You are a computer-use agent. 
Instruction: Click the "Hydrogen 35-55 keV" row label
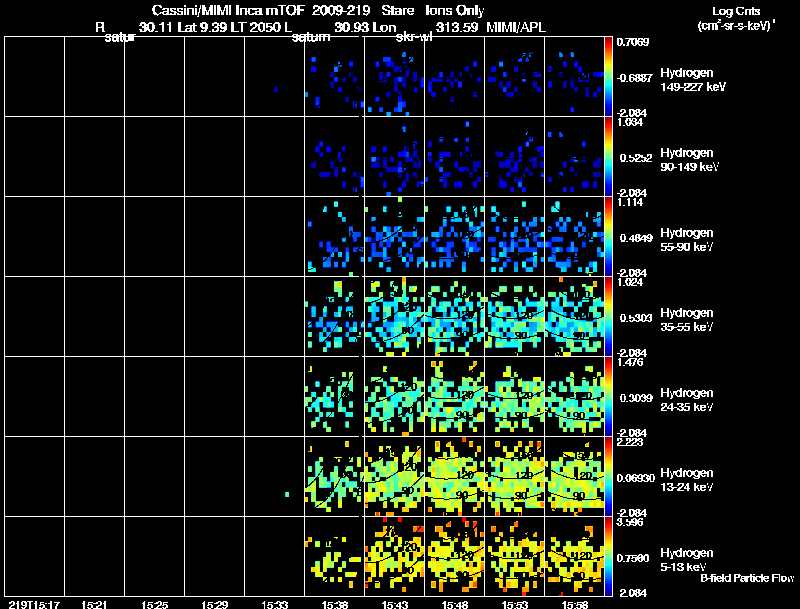[687, 320]
